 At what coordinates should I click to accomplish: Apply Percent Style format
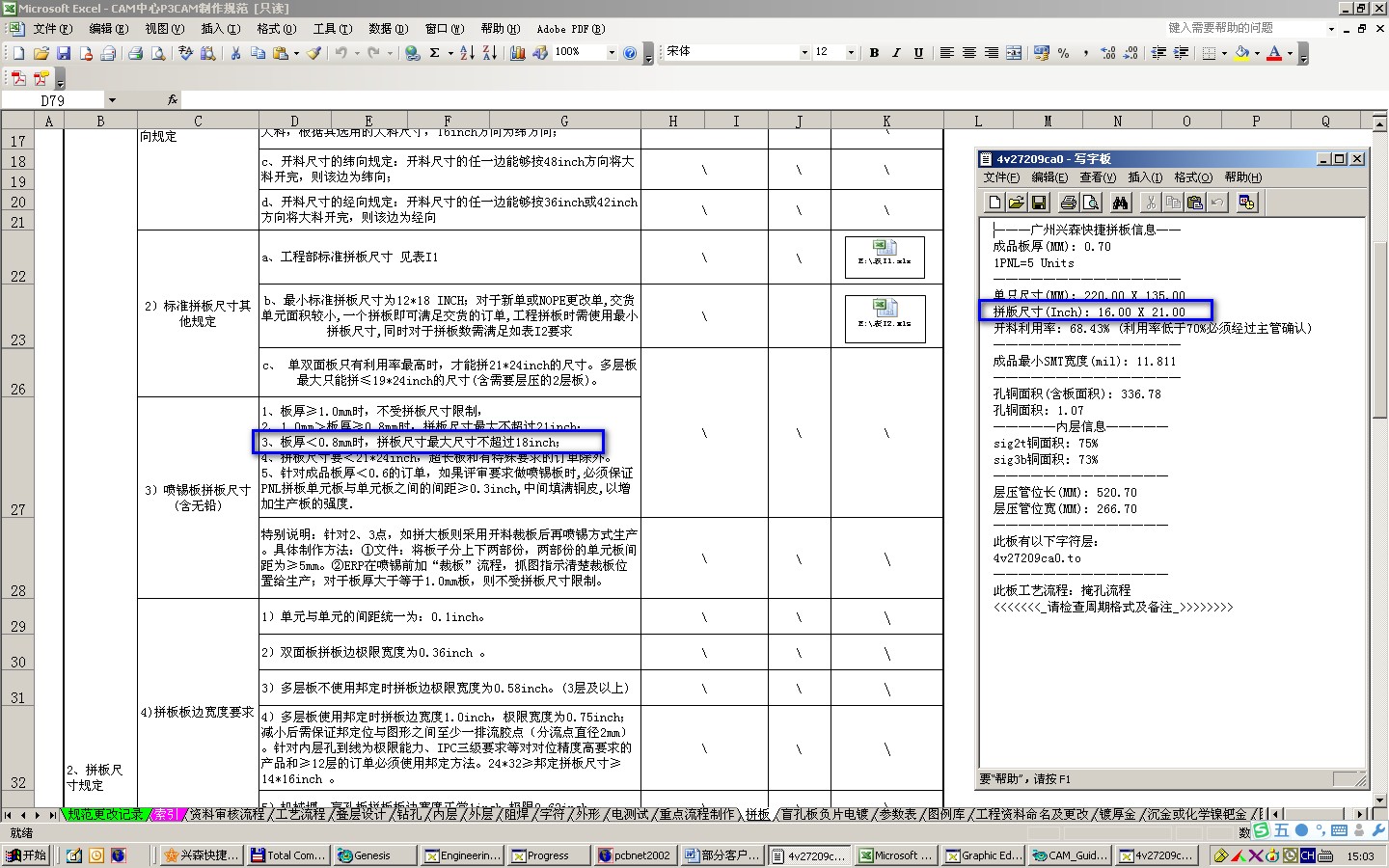pyautogui.click(x=1063, y=53)
